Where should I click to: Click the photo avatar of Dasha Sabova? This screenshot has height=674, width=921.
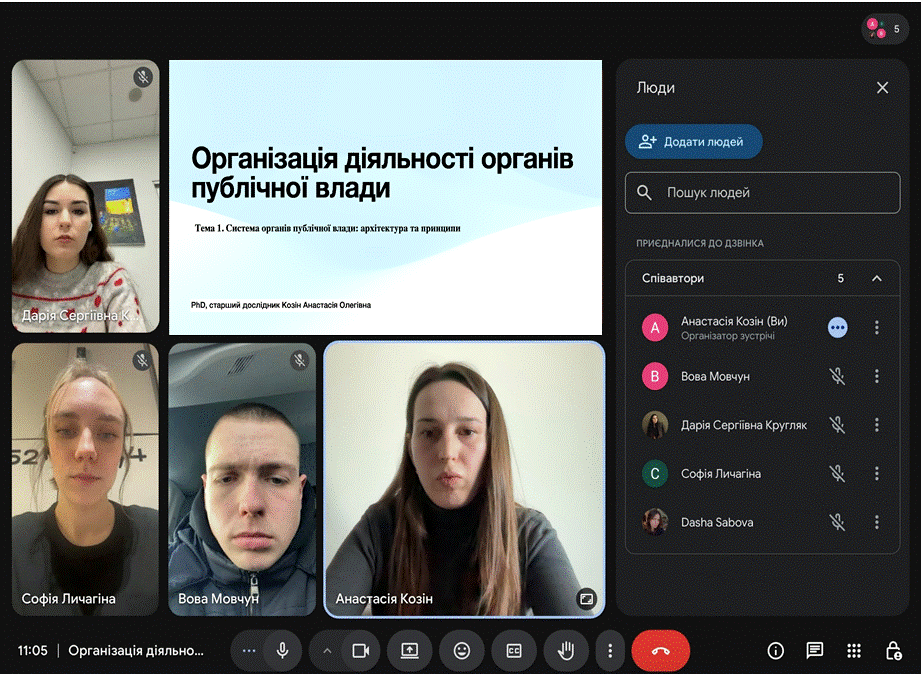tap(655, 522)
